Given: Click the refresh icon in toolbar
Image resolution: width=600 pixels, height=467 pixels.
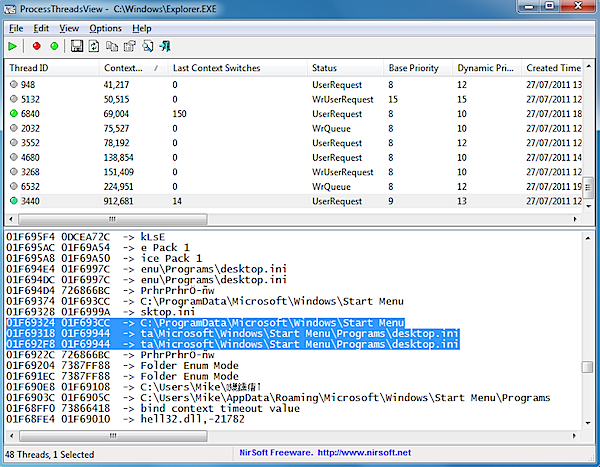Looking at the screenshot, I should click(94, 46).
